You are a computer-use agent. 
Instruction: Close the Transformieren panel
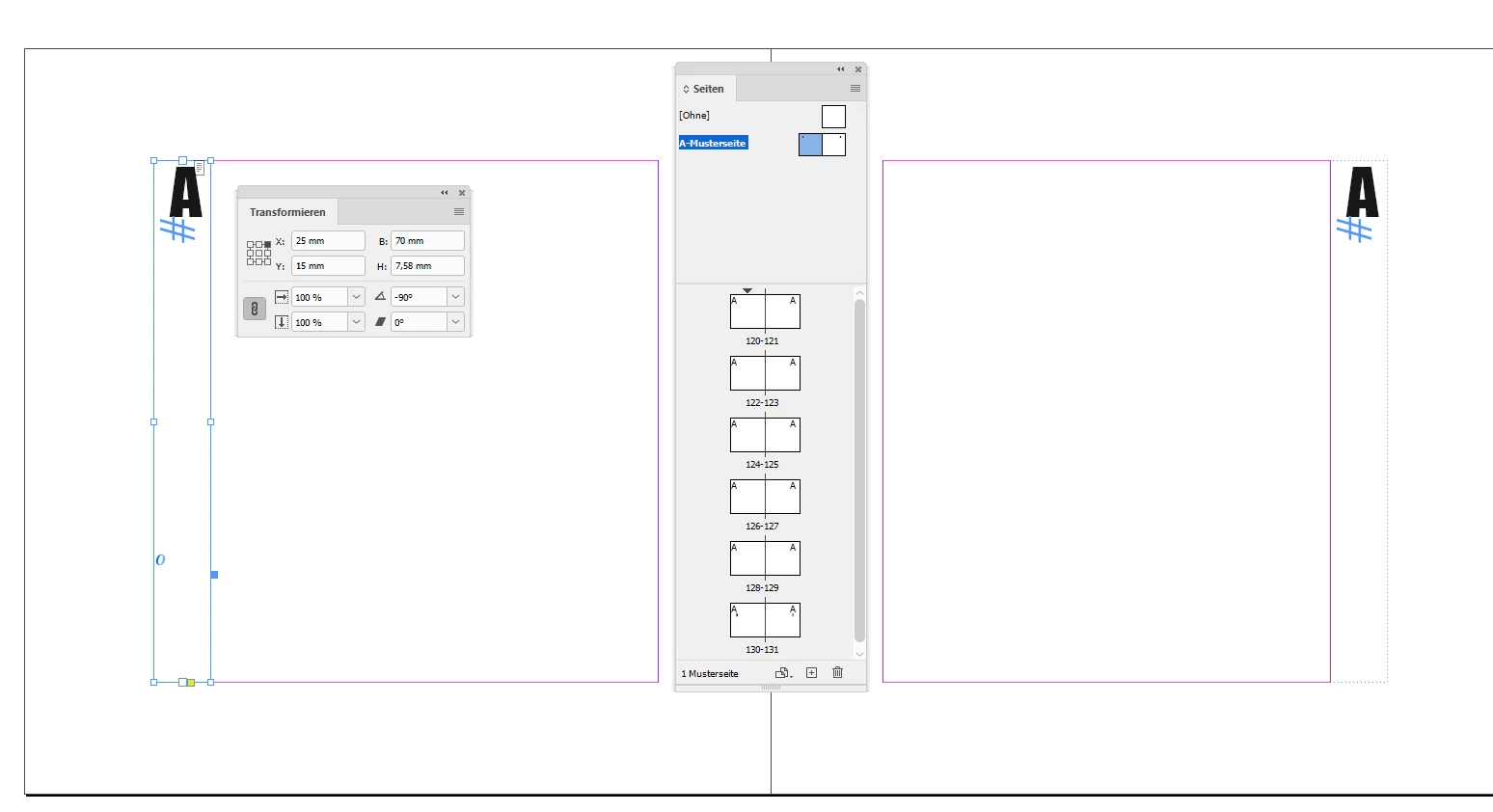462,193
